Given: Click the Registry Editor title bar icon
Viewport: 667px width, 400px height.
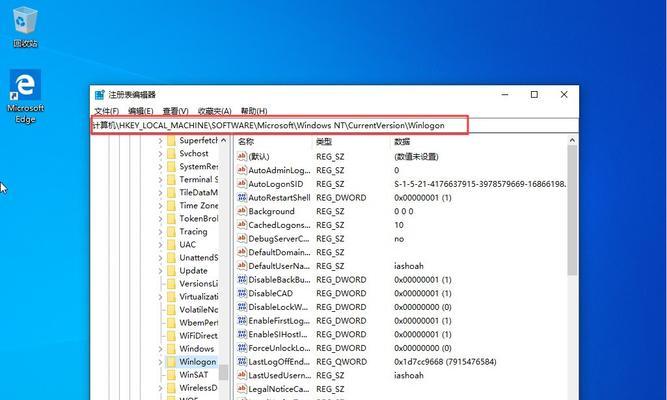Looking at the screenshot, I should [100, 95].
